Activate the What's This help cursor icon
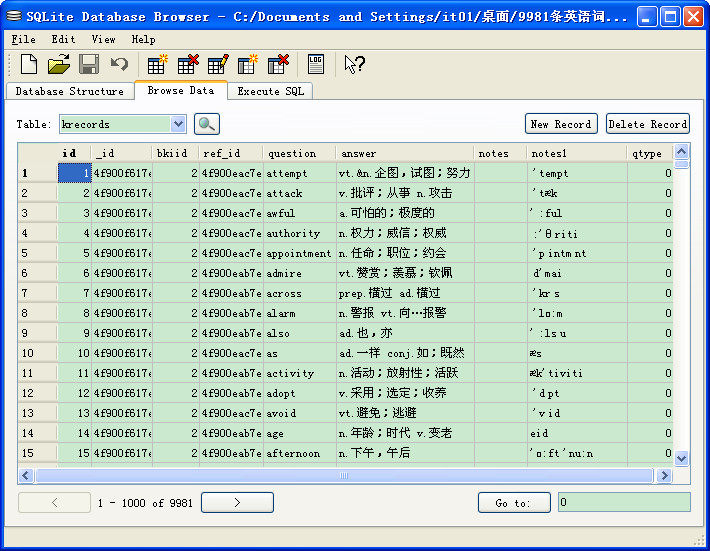 [x=354, y=64]
